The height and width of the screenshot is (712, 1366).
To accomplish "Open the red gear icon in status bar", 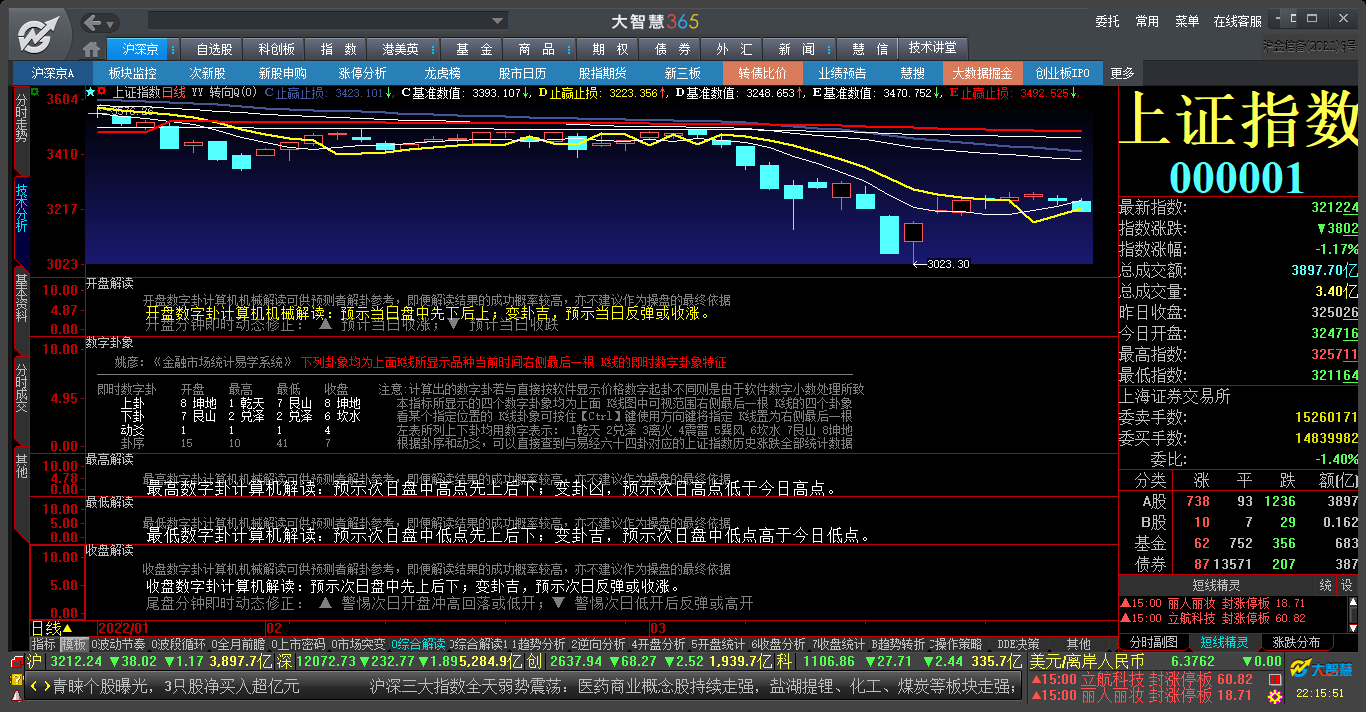I will (1273, 696).
